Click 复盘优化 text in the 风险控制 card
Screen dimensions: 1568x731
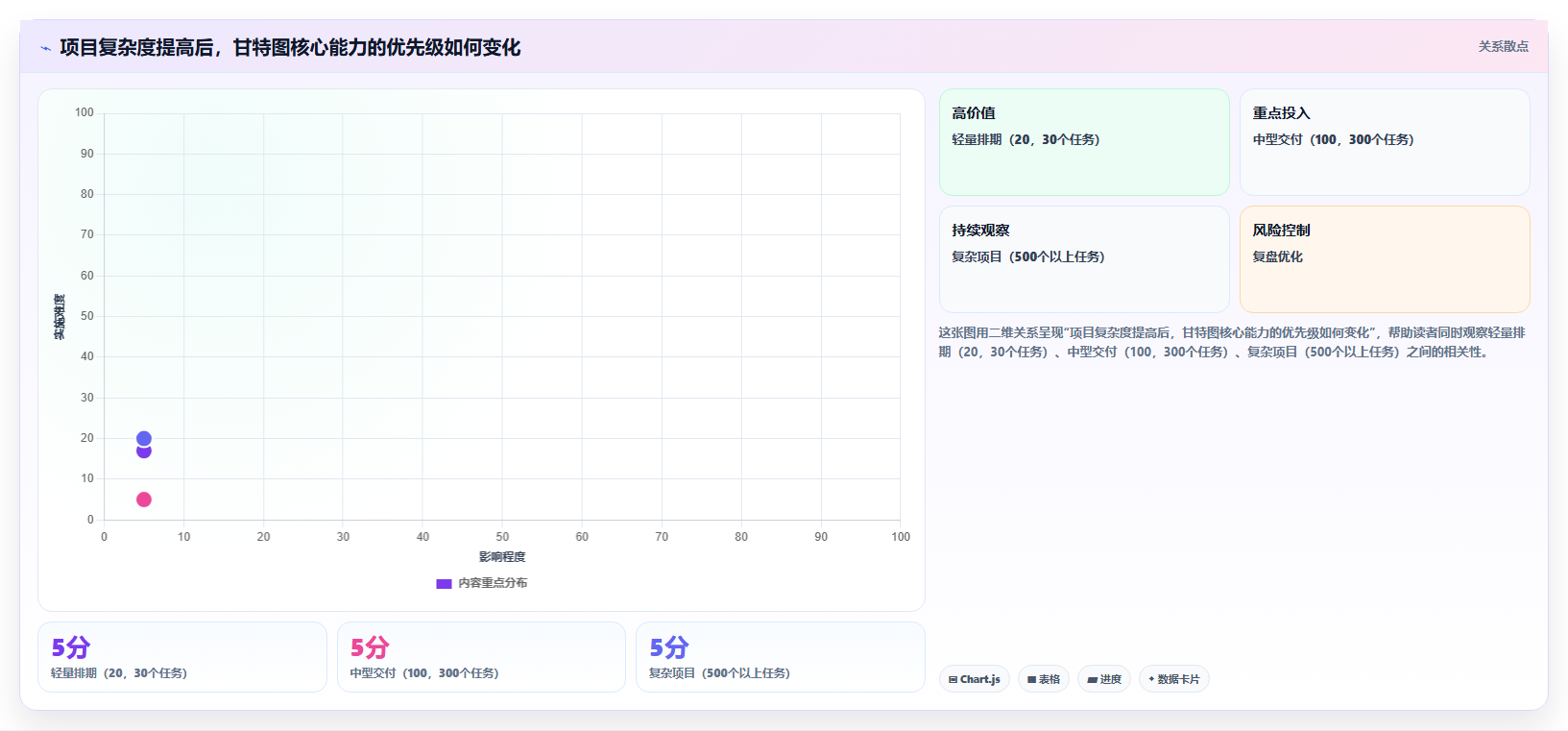[1277, 256]
